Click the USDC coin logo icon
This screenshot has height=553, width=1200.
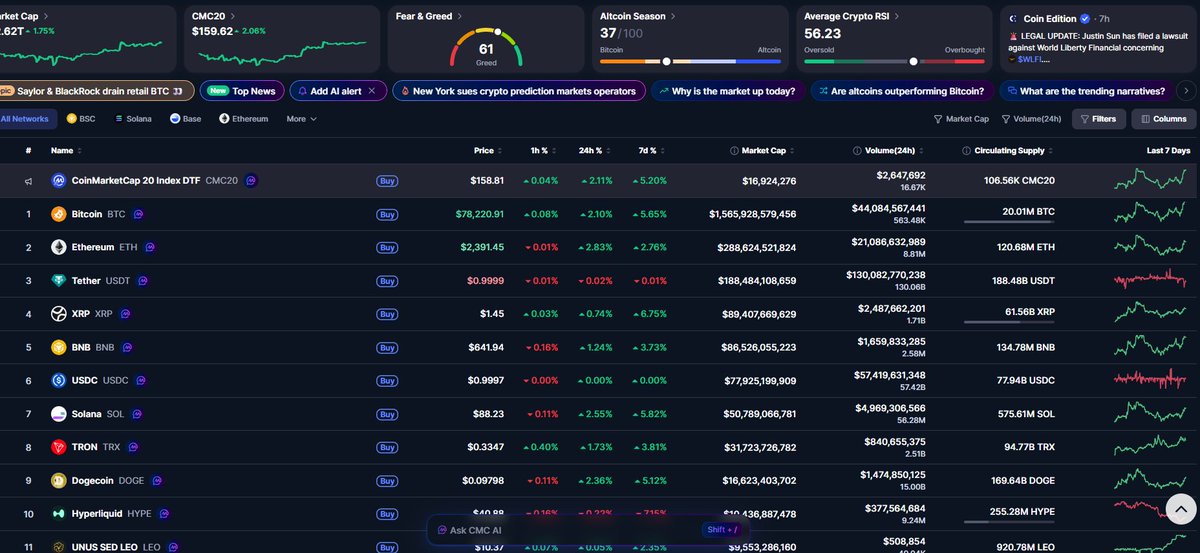tap(58, 381)
